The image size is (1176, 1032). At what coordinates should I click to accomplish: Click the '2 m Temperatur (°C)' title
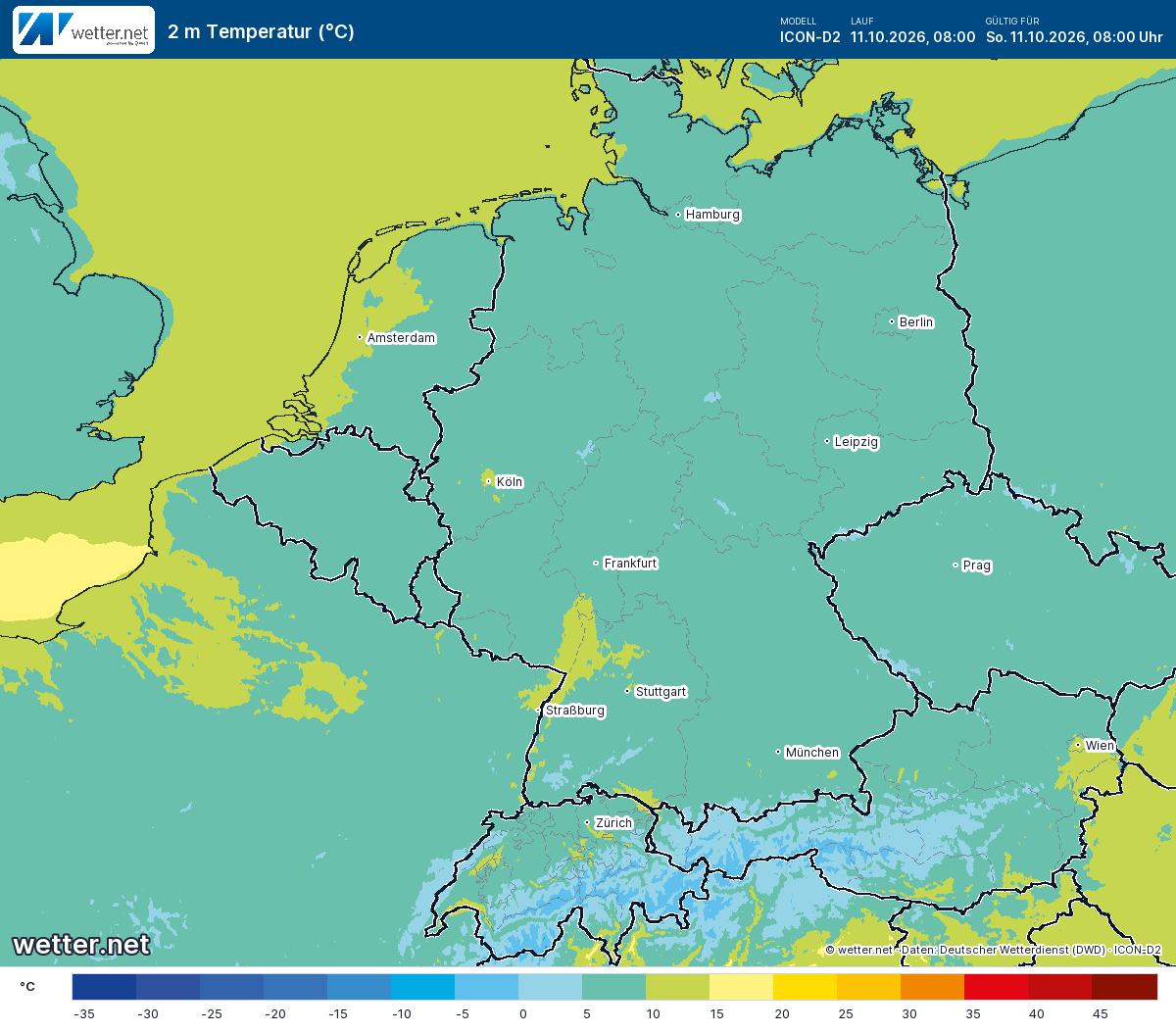261,31
